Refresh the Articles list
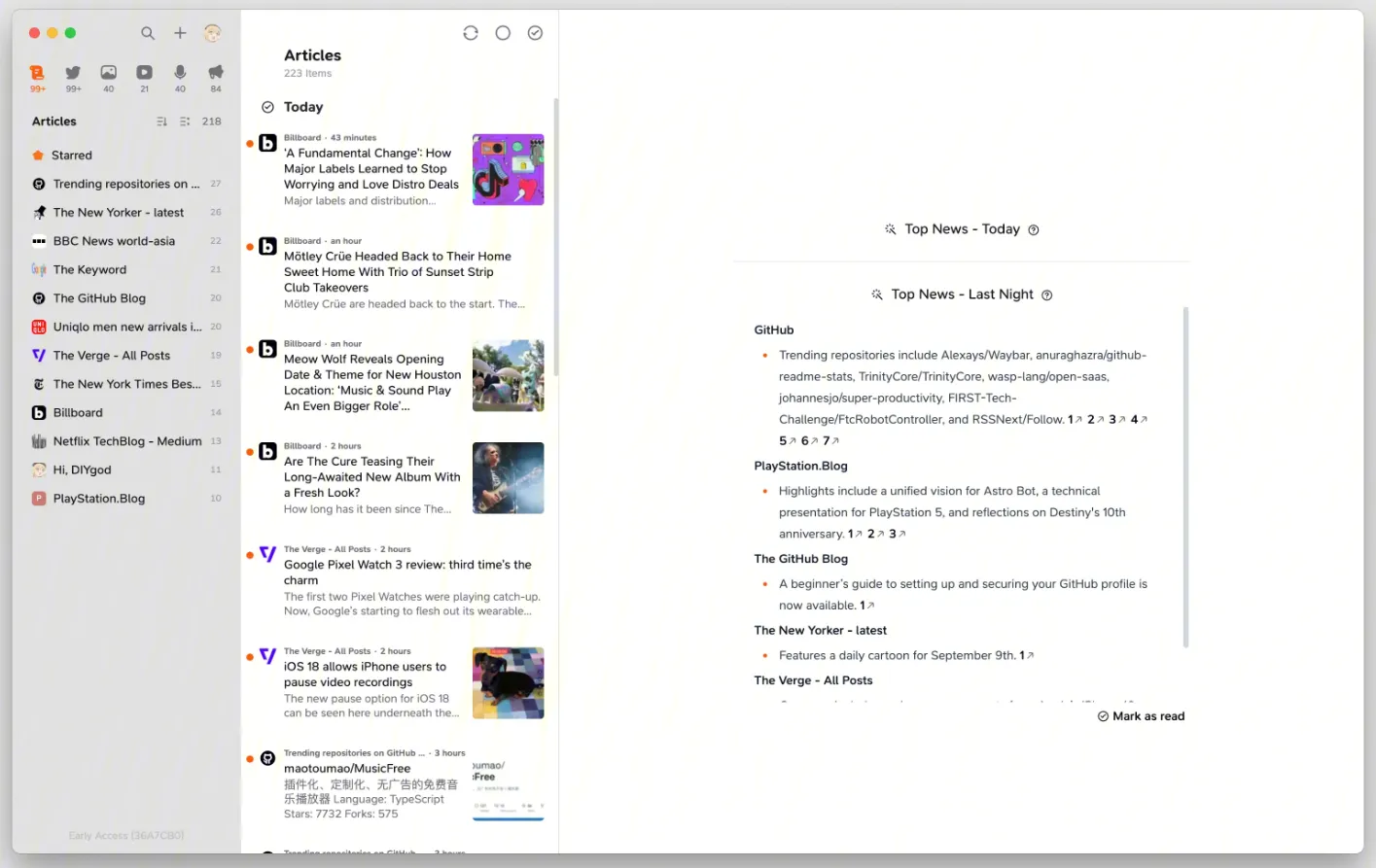The image size is (1376, 868). (471, 33)
